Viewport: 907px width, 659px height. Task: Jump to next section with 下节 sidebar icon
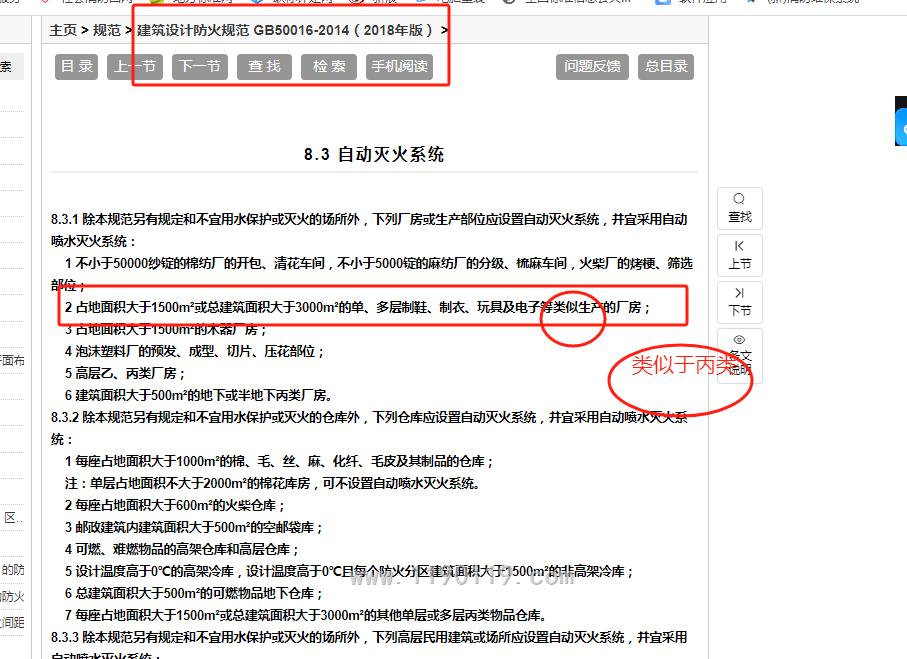click(x=740, y=301)
